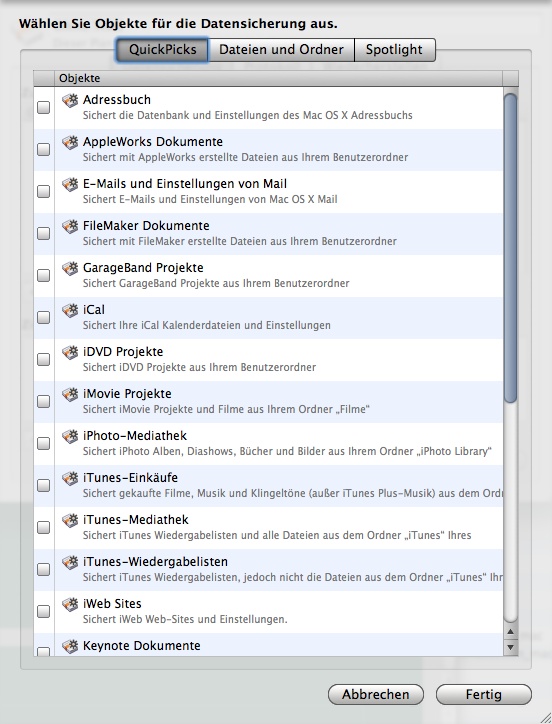Viewport: 552px width, 724px height.
Task: Tick the iTunes-Einkäufe checkbox
Action: pyautogui.click(x=43, y=486)
